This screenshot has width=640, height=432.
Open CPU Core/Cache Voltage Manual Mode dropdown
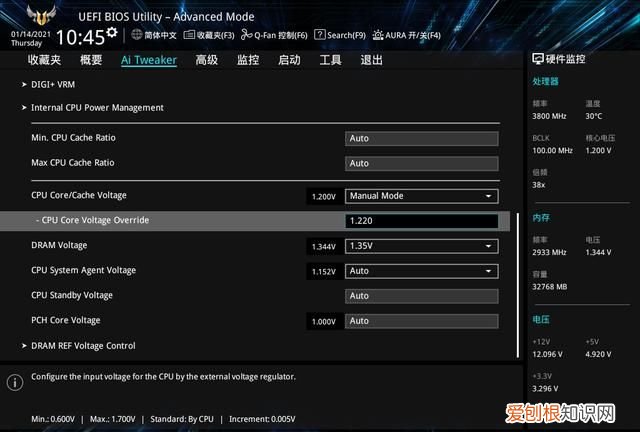point(421,196)
